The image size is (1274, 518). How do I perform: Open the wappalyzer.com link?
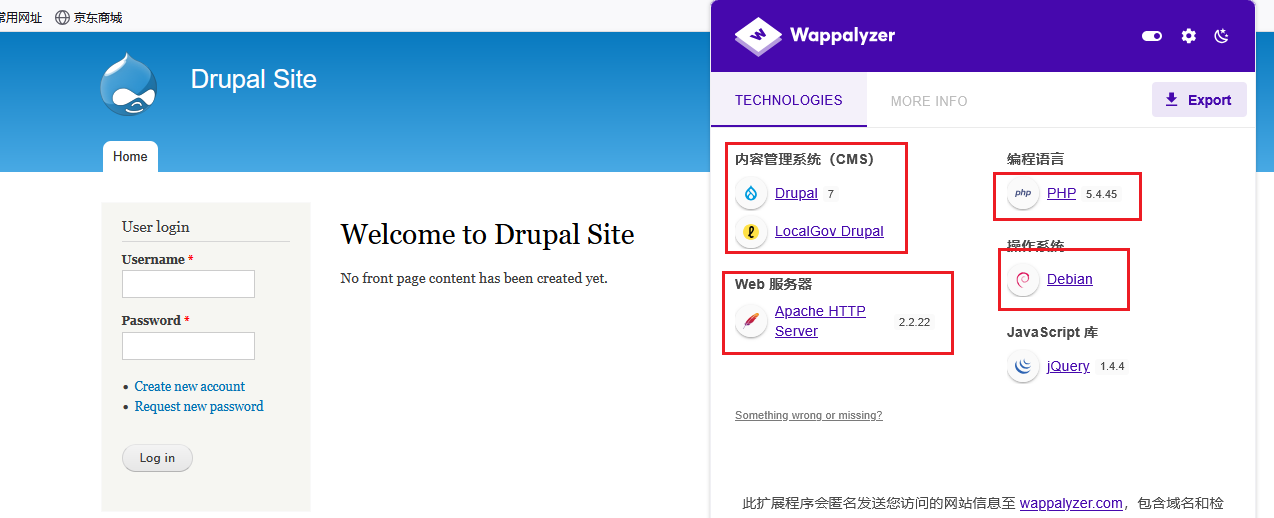coord(1071,503)
